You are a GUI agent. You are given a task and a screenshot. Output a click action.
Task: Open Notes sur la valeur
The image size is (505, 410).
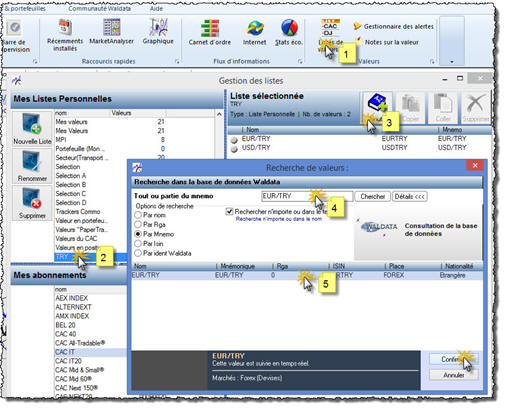point(387,42)
